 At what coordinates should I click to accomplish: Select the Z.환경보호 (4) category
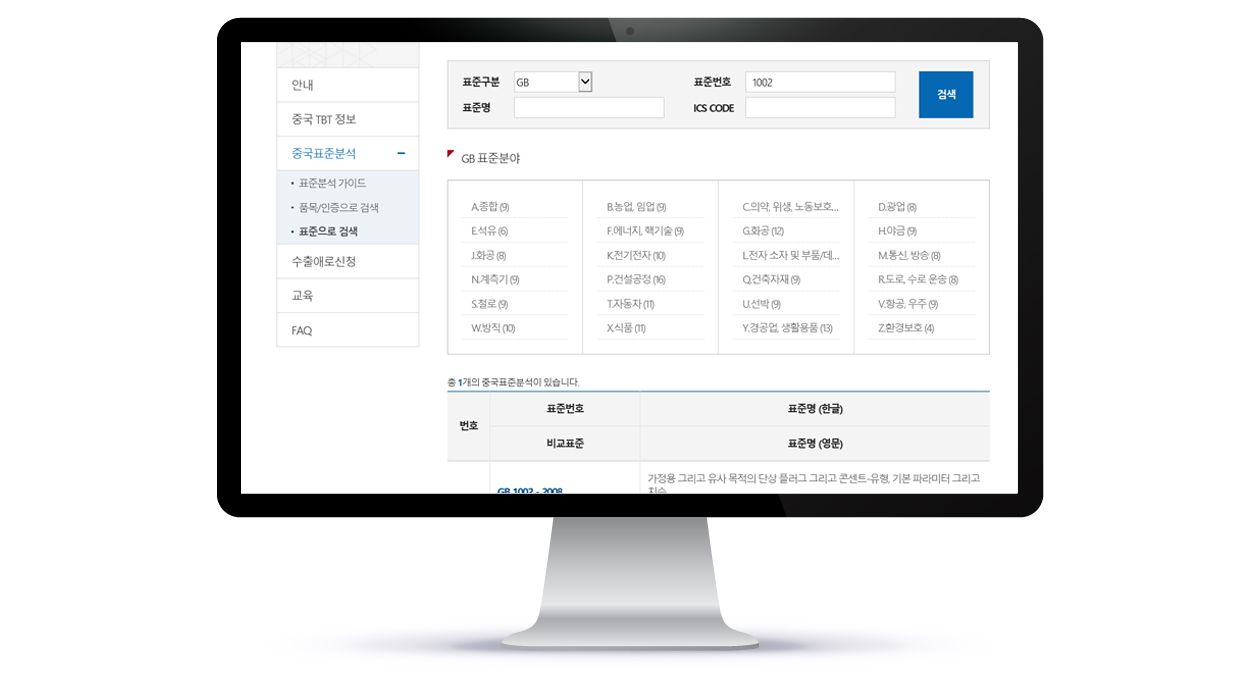906,328
